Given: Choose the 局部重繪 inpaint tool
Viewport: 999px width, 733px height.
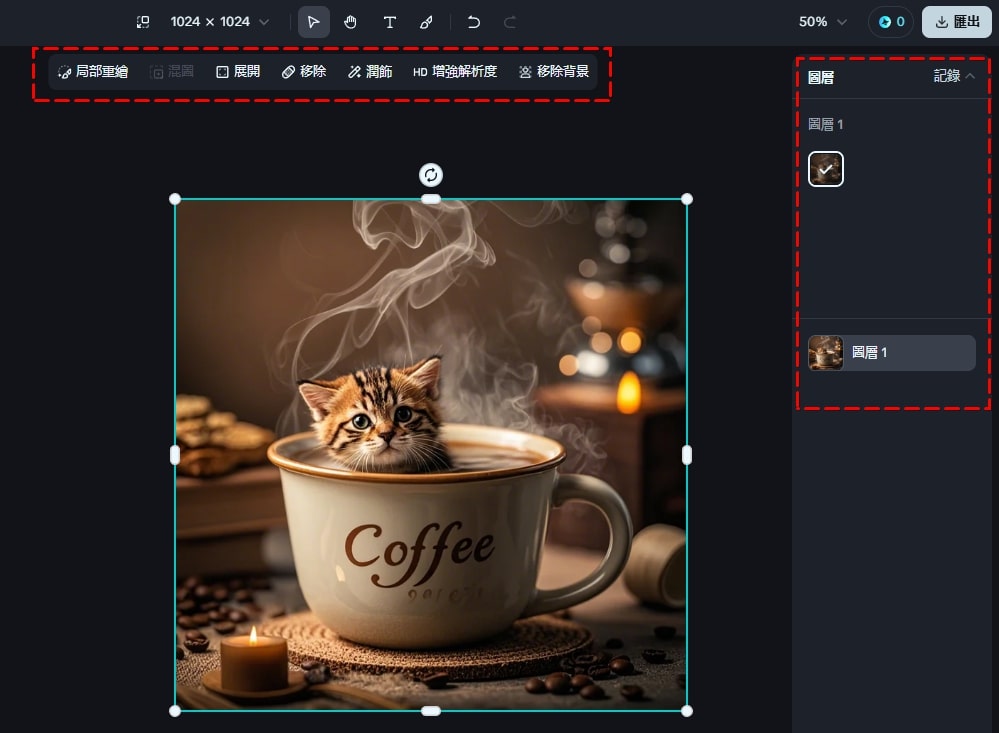Looking at the screenshot, I should click(93, 72).
